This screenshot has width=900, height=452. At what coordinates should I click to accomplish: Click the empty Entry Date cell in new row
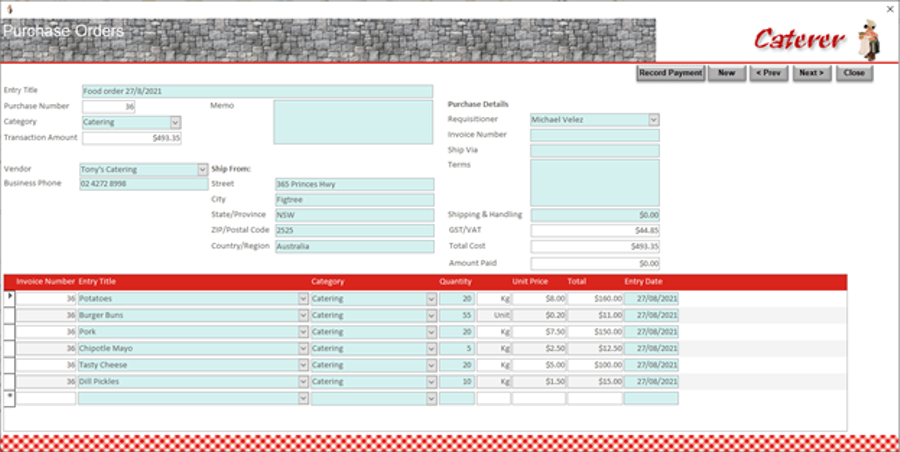click(x=651, y=399)
